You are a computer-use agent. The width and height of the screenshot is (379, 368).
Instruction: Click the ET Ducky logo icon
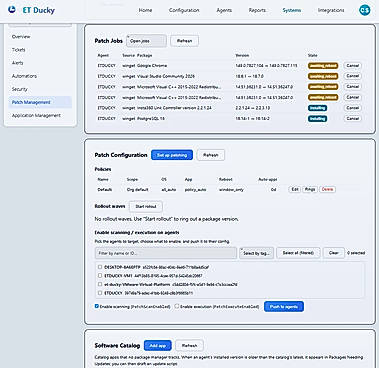click(x=12, y=10)
